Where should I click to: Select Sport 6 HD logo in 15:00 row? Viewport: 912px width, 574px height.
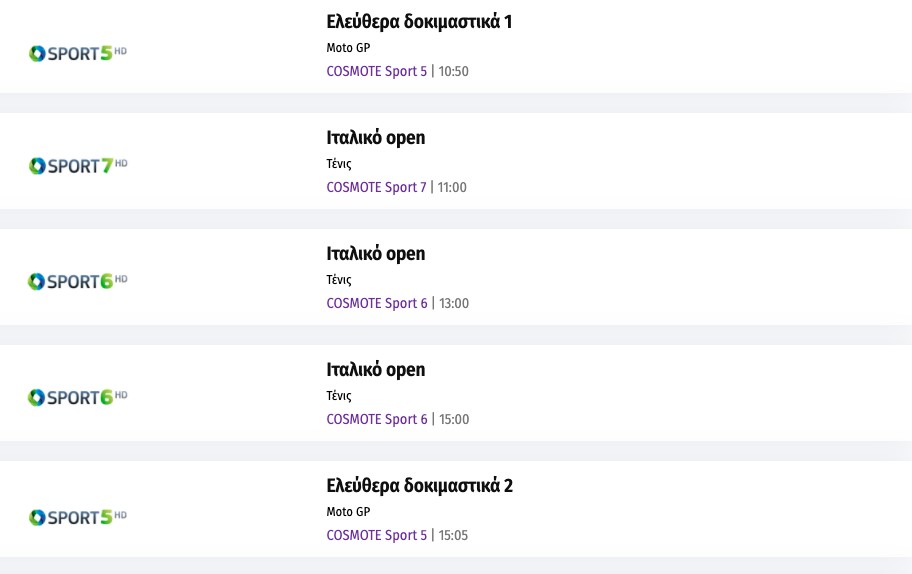coord(78,398)
